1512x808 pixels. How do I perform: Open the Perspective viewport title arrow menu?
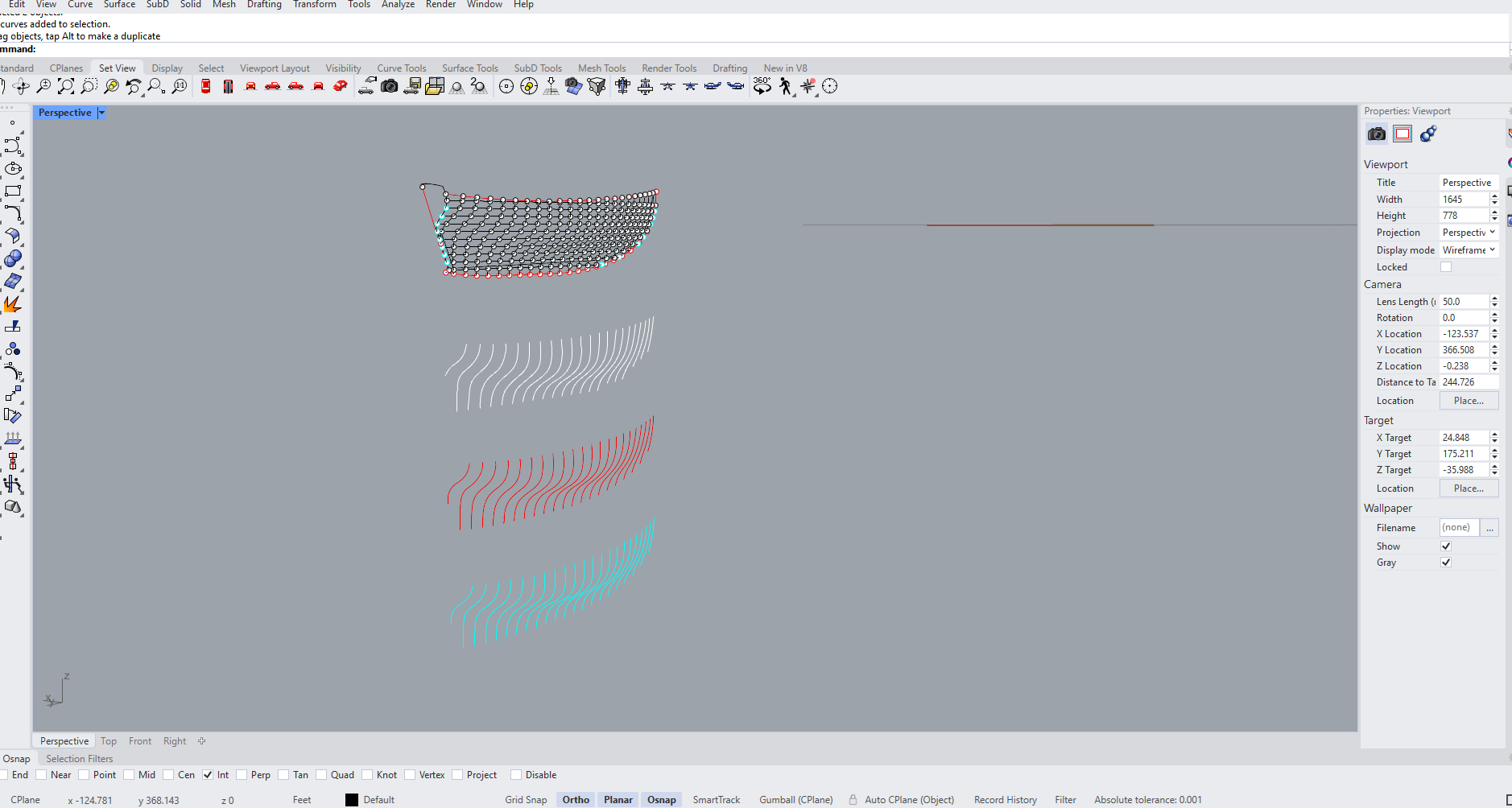coord(101,113)
